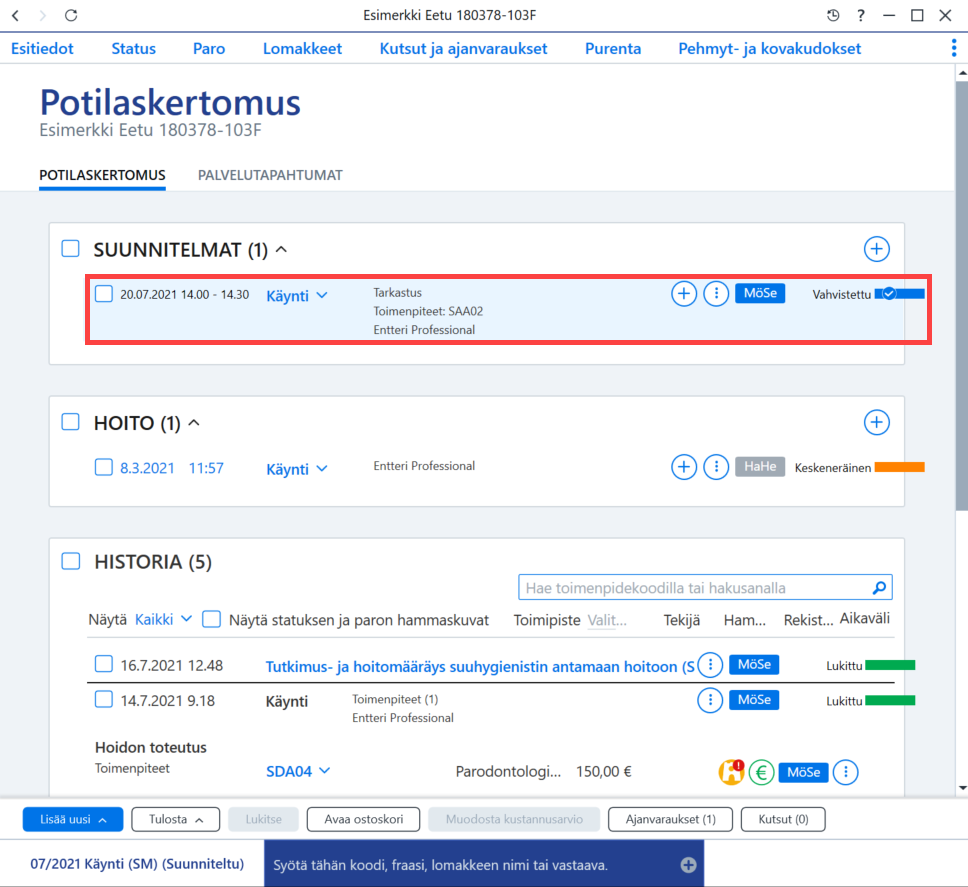Click the orange warning icon on the SDA04 row
968x887 pixels.
pyautogui.click(x=731, y=772)
